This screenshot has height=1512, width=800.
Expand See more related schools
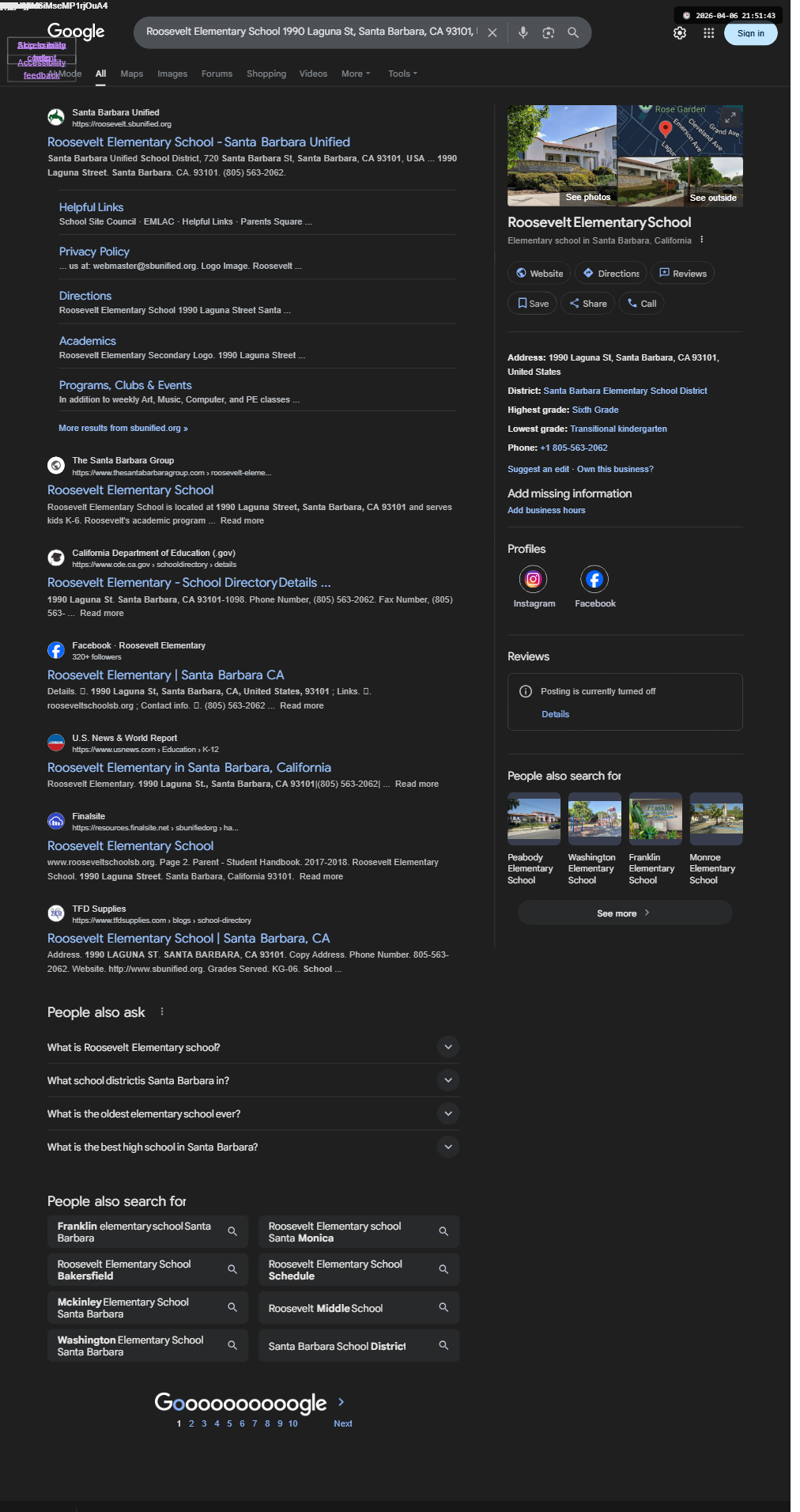(625, 913)
